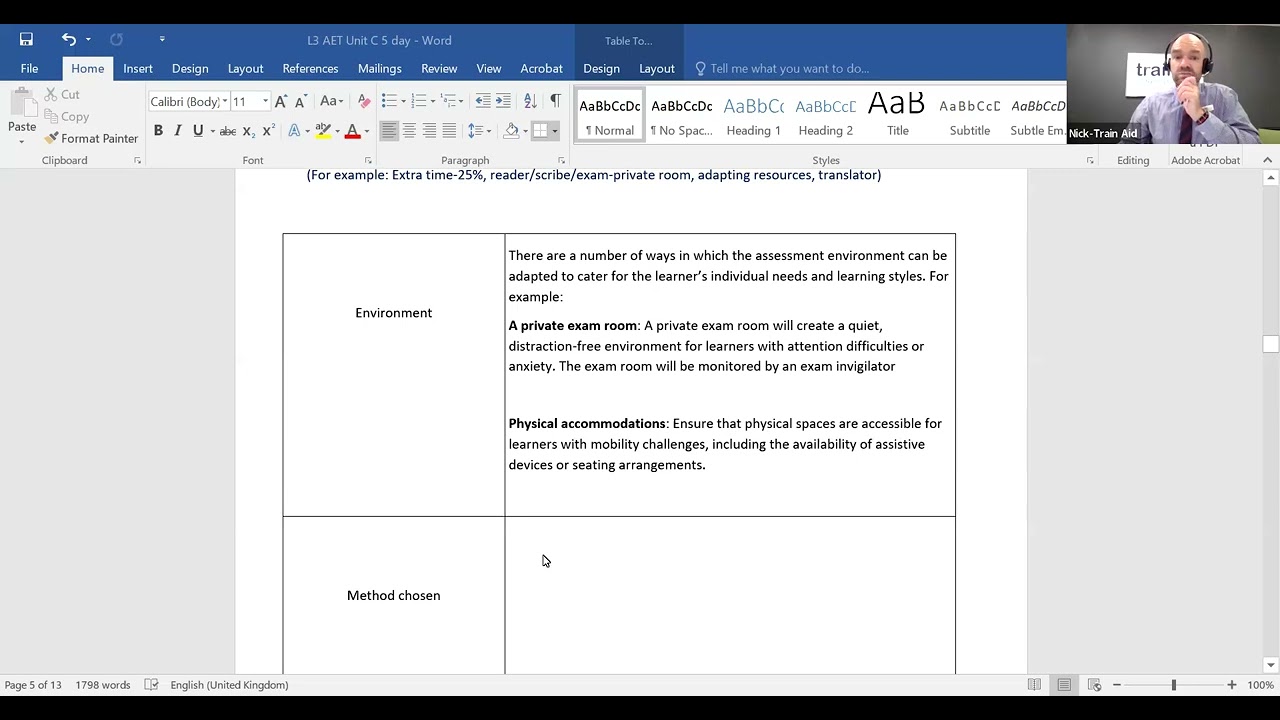Toggle italic formatting
The width and height of the screenshot is (1280, 720).
click(x=177, y=131)
